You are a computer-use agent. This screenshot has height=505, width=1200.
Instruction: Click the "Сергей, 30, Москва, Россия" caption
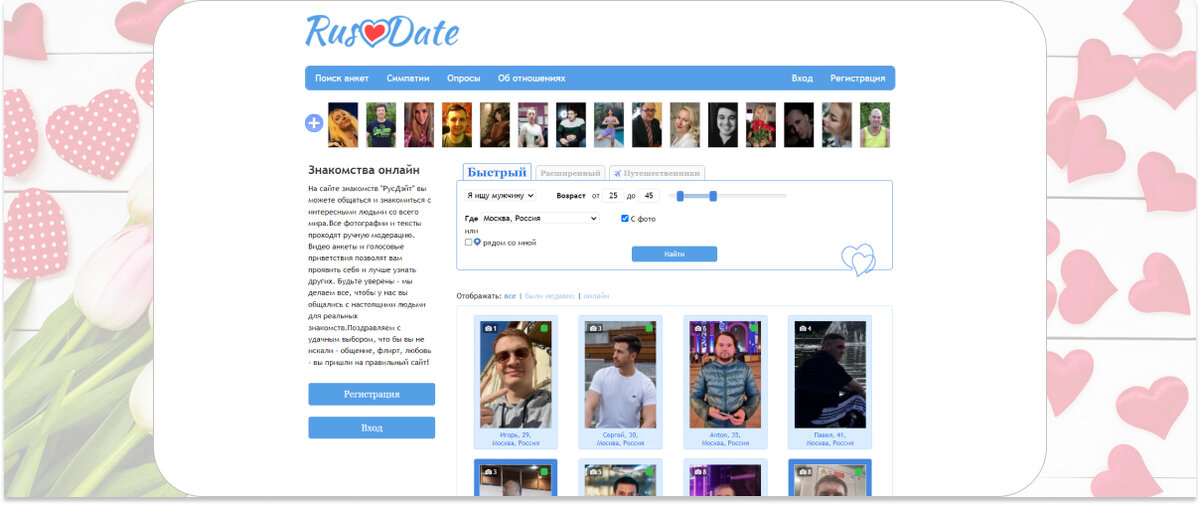coord(620,439)
